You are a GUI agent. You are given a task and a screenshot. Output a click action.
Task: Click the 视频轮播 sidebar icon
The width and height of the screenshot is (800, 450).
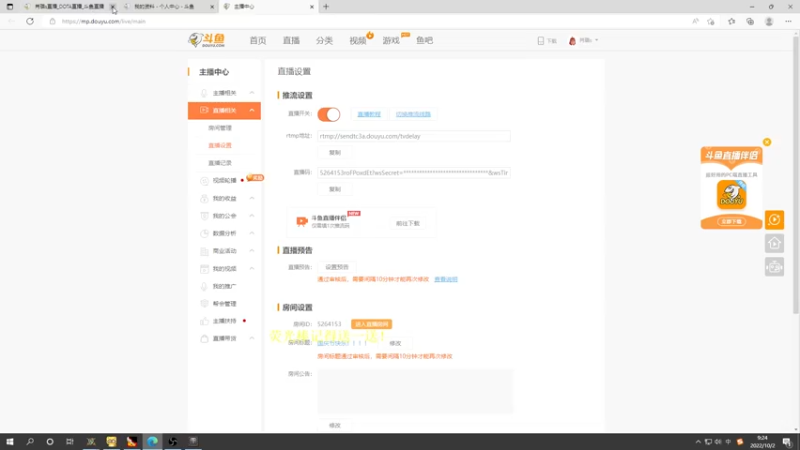[x=204, y=181]
